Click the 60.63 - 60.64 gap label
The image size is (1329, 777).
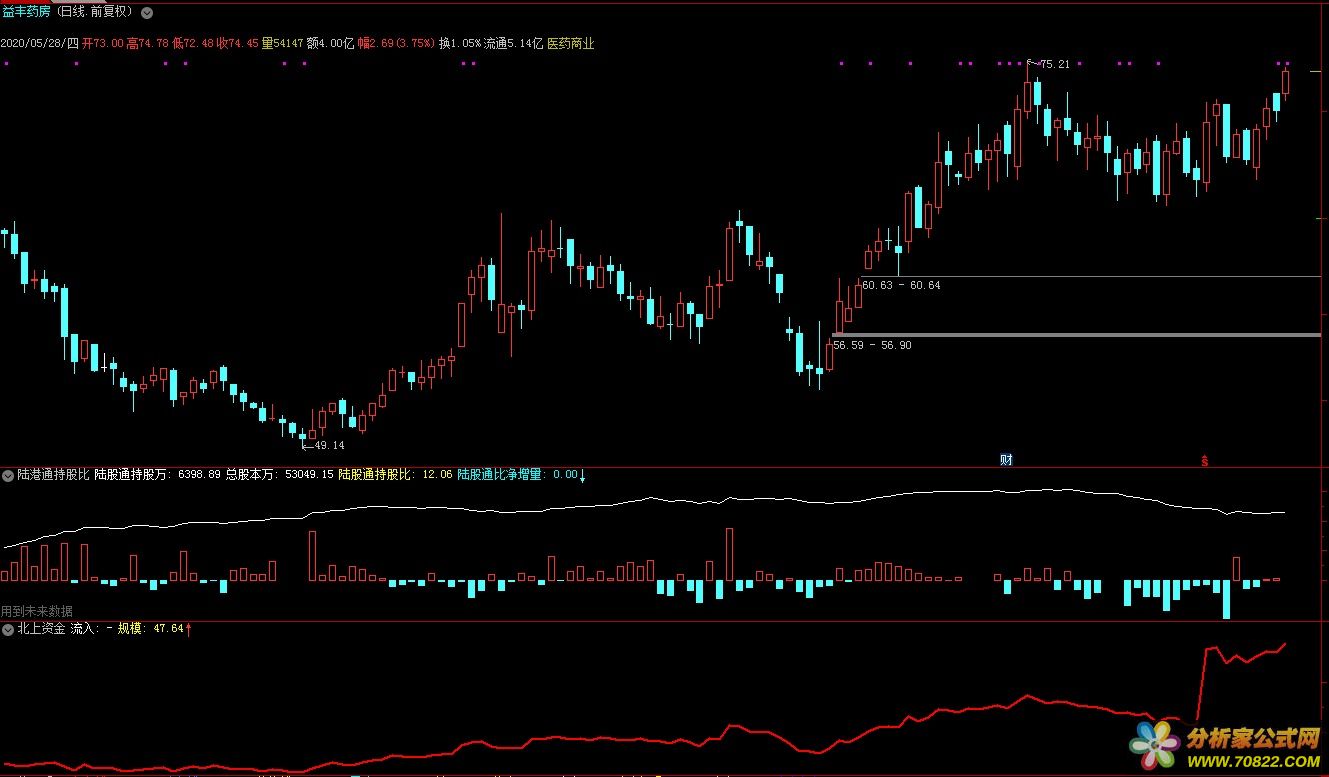click(x=901, y=286)
